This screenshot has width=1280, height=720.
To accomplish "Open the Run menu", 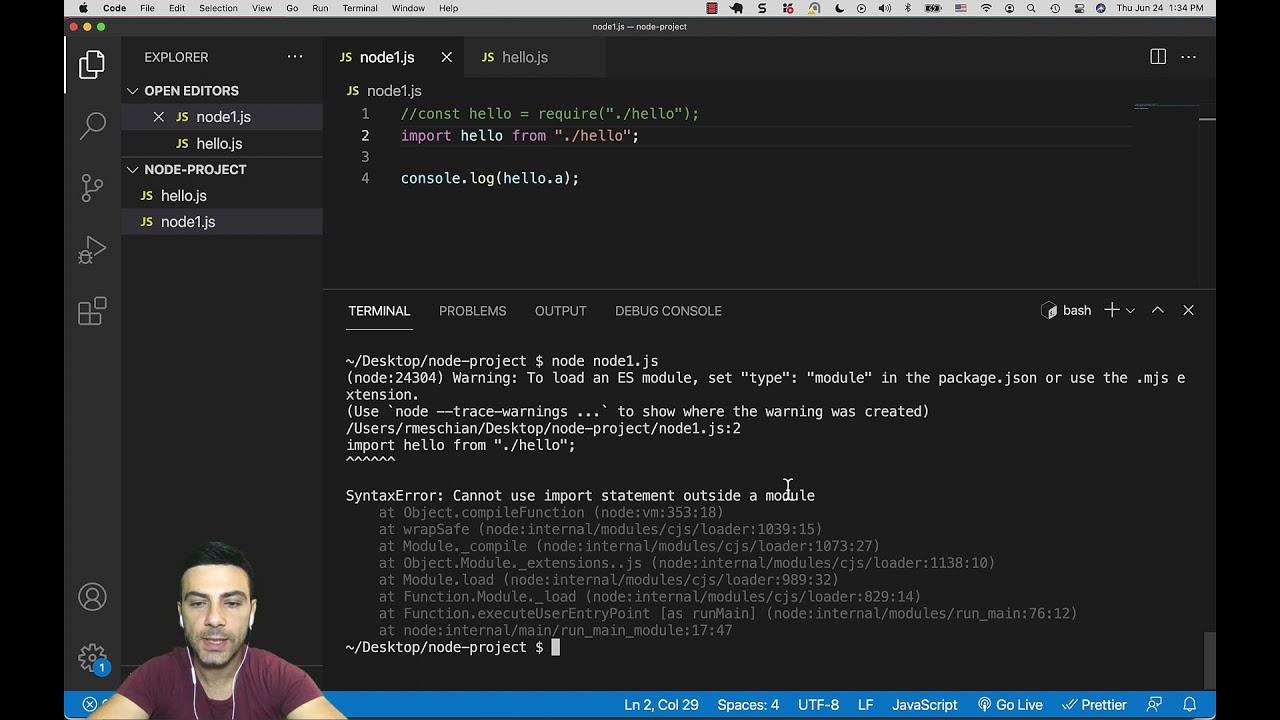I will (x=320, y=8).
